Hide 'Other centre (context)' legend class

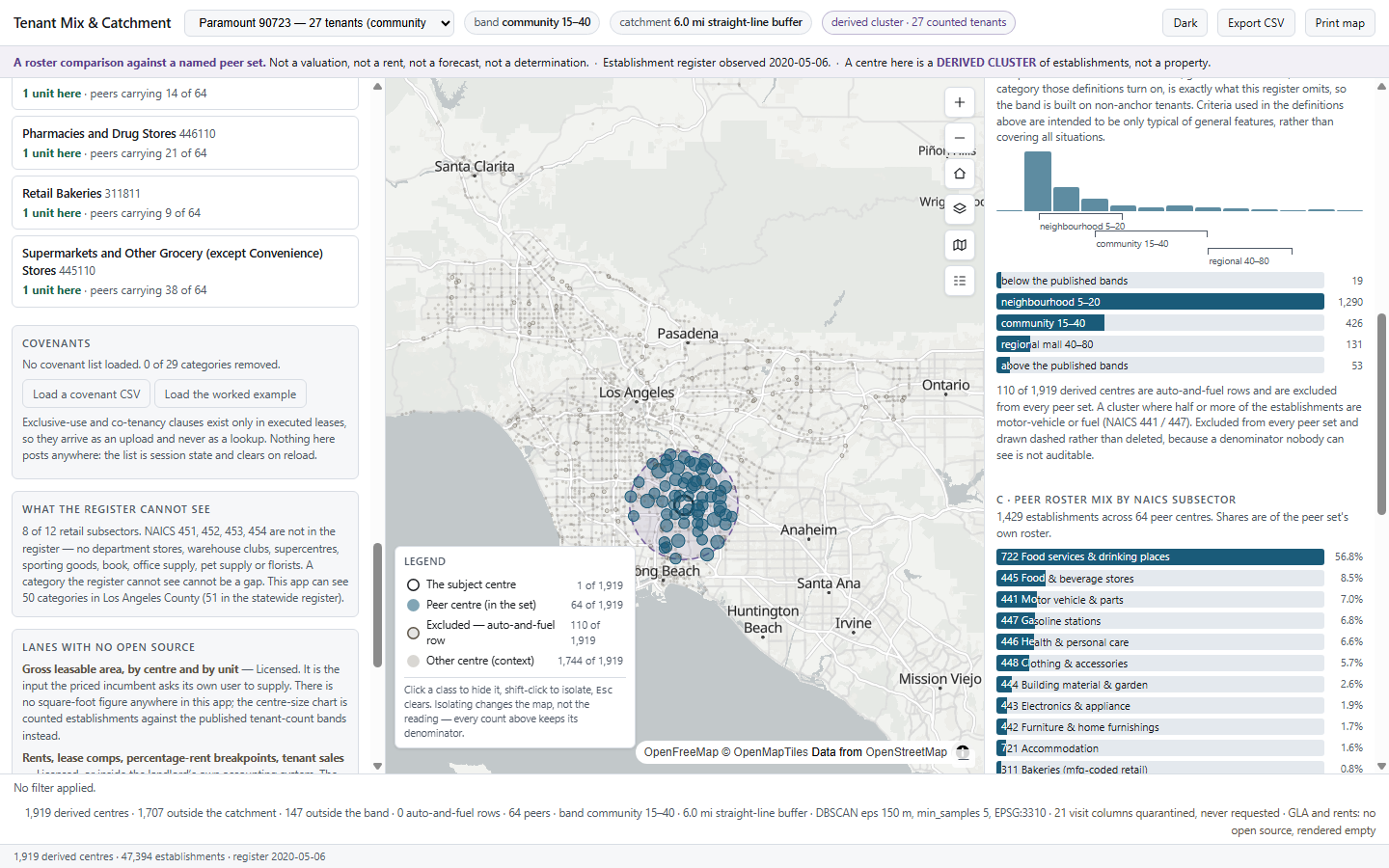click(514, 661)
